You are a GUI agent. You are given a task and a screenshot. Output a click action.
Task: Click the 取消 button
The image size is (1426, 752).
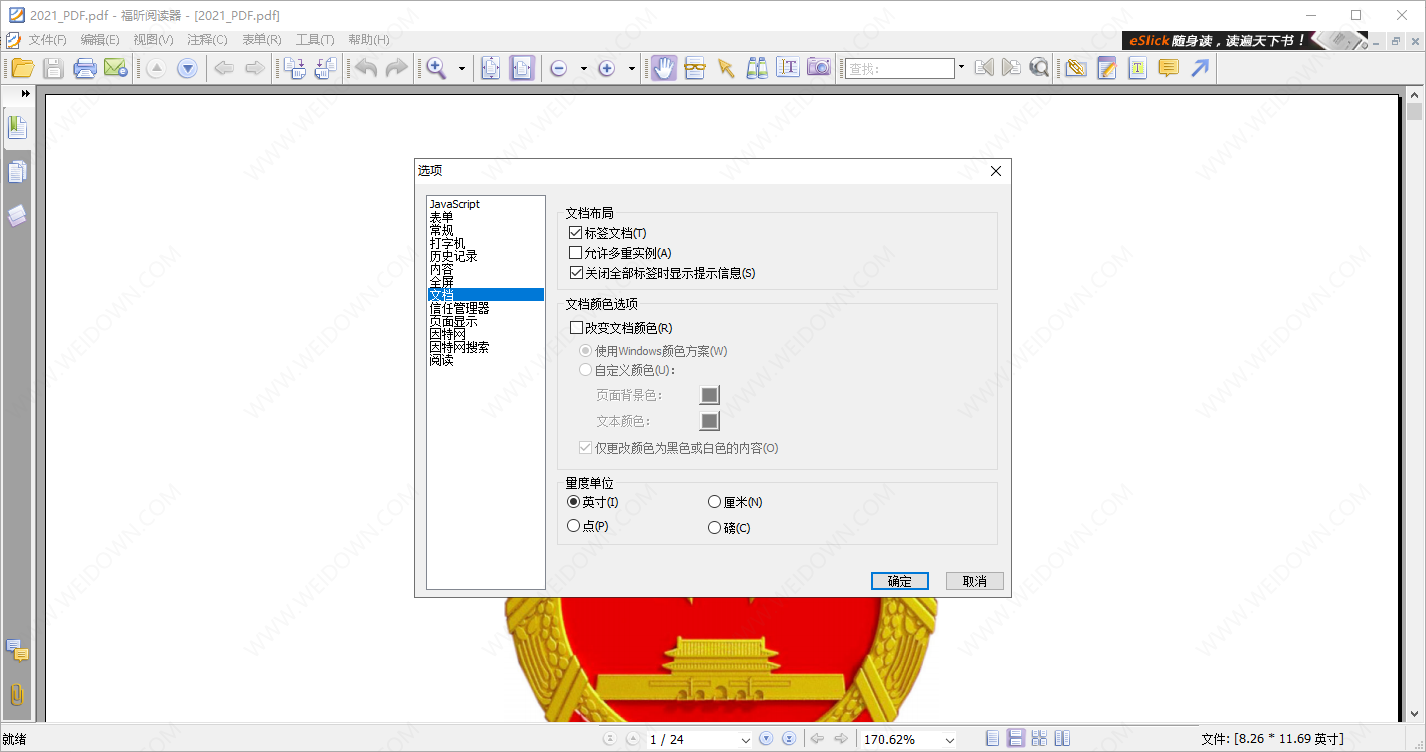(974, 581)
